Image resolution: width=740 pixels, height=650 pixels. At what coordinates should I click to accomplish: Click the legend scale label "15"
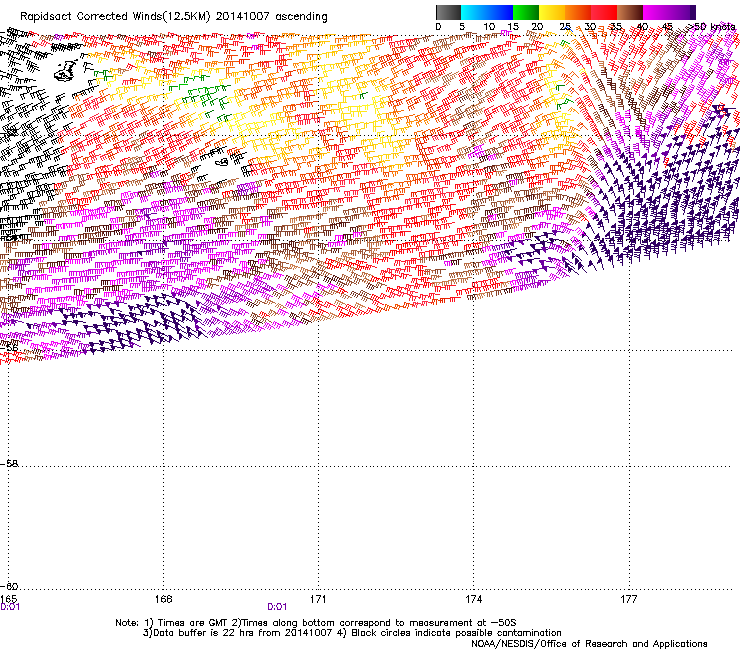513,27
